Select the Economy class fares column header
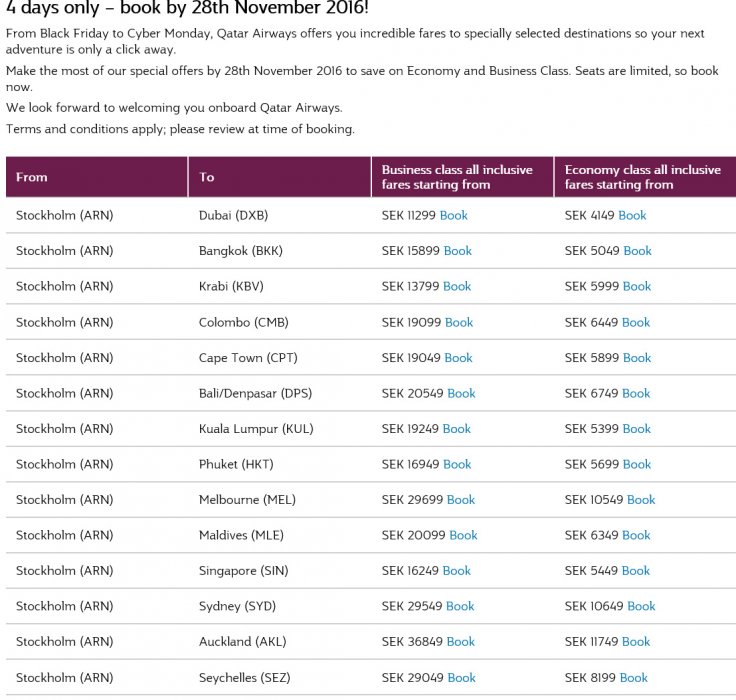 pos(642,177)
